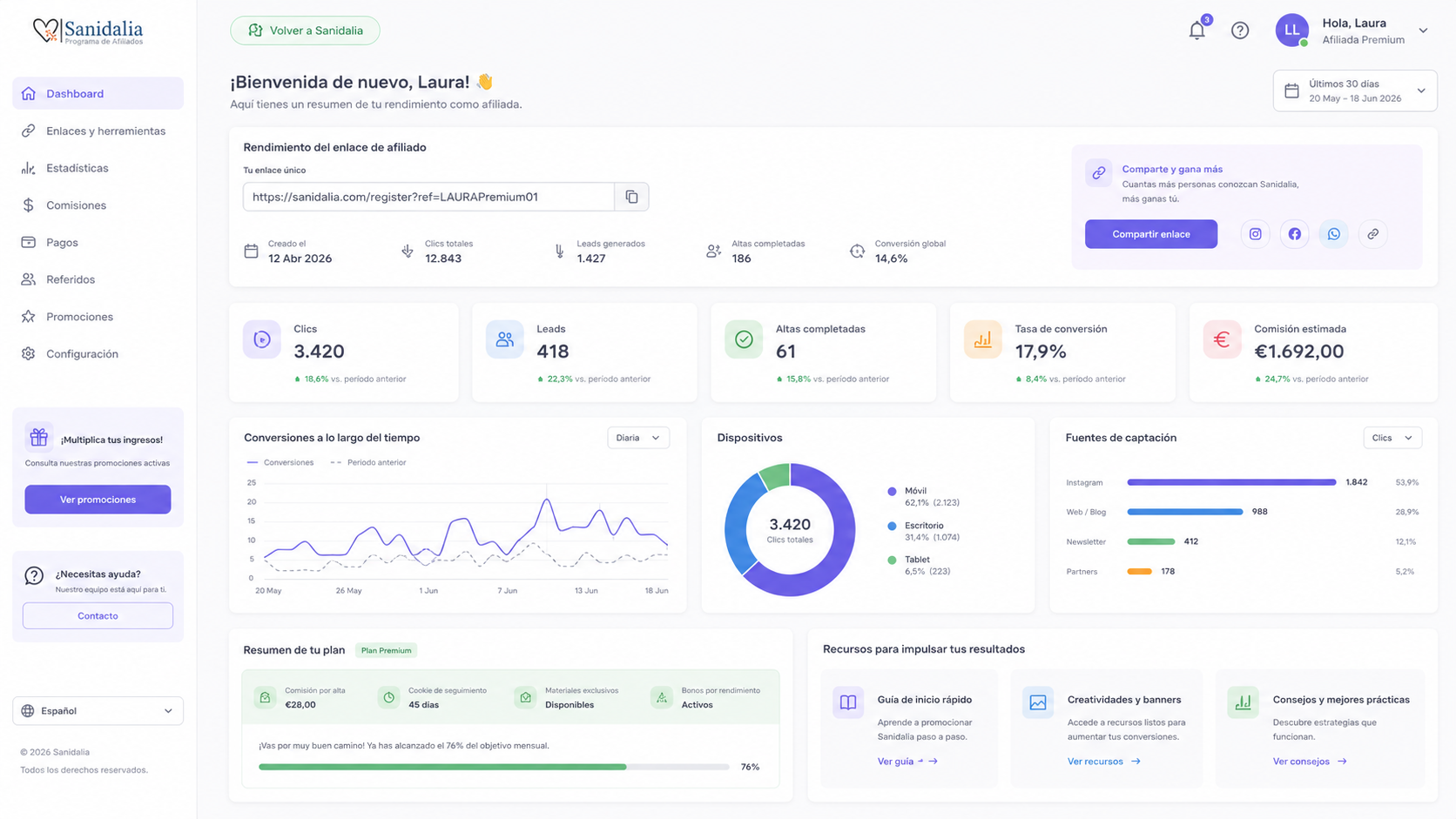Screen dimensions: 1456x819
Task: Click the Comisión estimada euro icon
Action: (x=1222, y=339)
